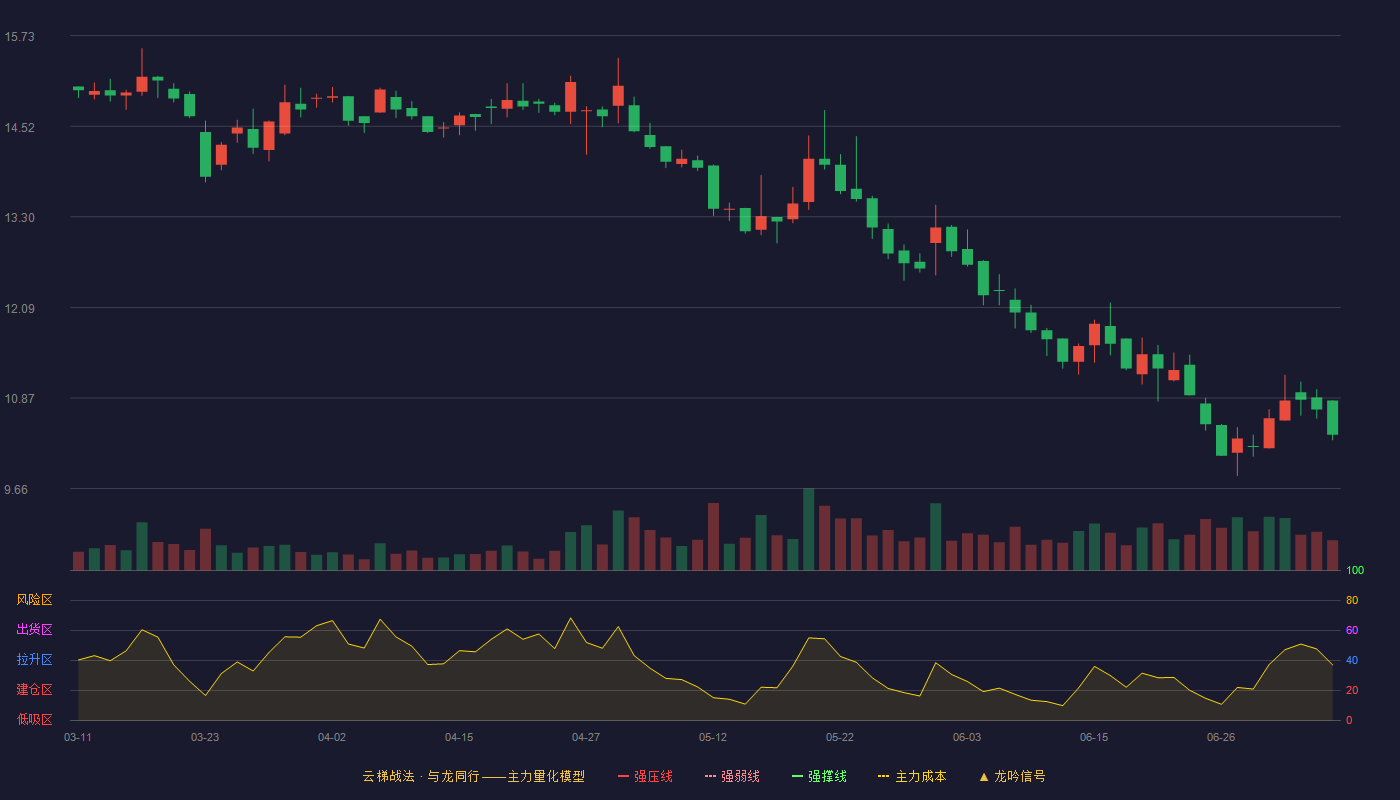Click the 龙吟信号 triangle legend icon

[x=984, y=776]
